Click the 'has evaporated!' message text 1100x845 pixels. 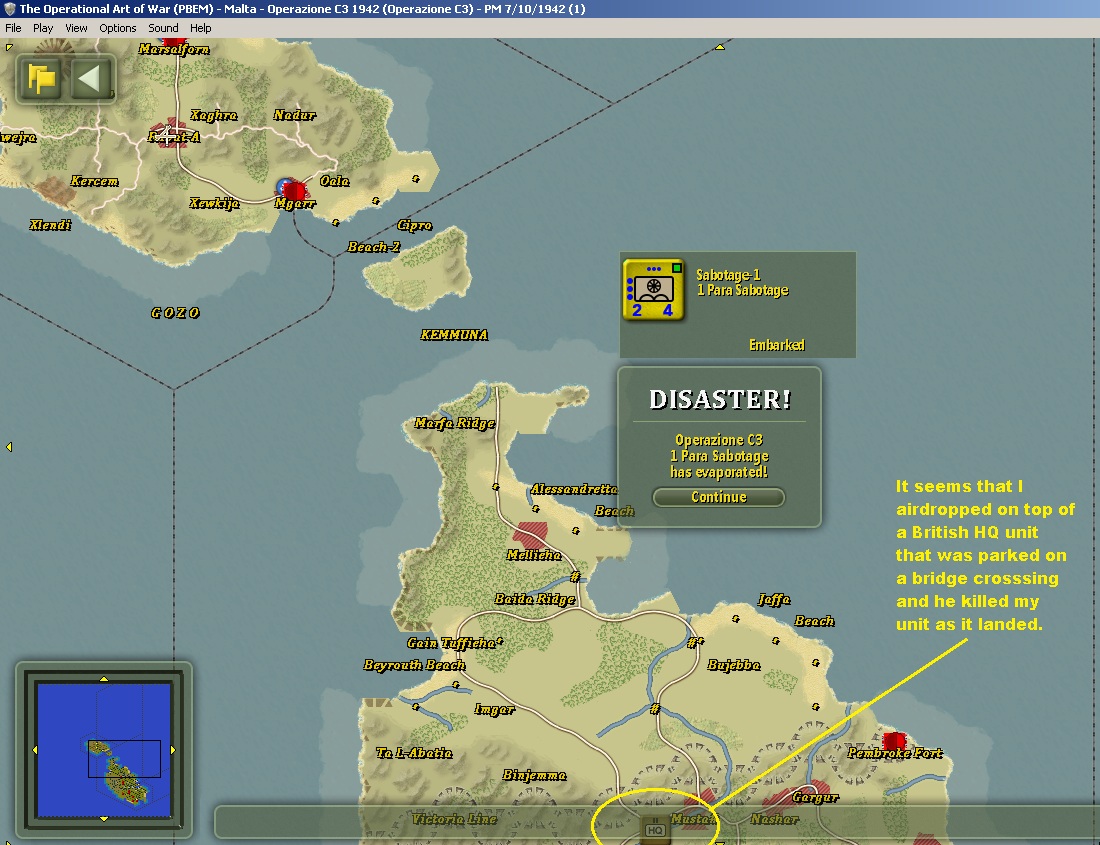tap(718, 472)
